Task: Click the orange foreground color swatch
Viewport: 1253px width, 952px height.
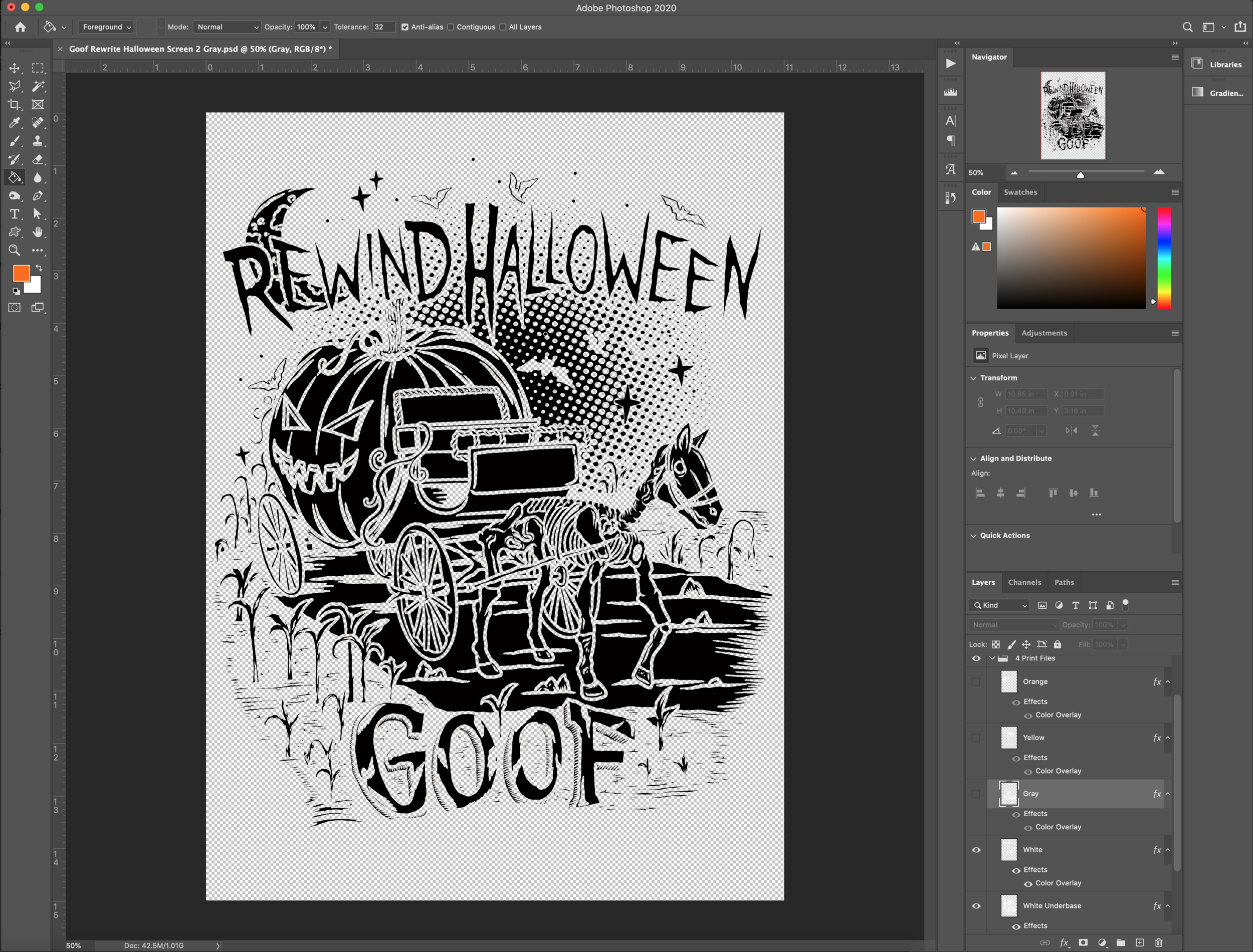Action: tap(22, 273)
